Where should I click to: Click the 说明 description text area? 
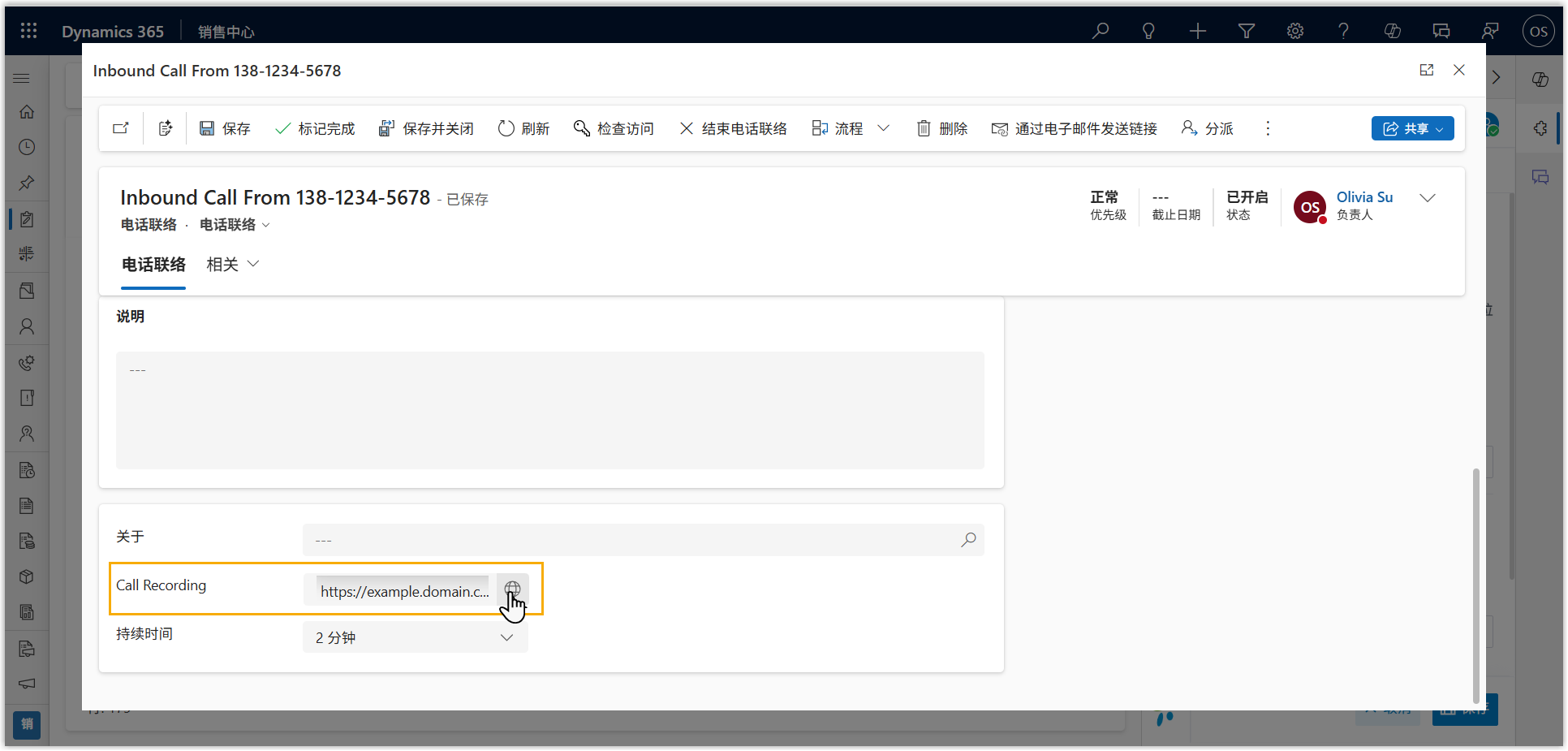pos(549,410)
